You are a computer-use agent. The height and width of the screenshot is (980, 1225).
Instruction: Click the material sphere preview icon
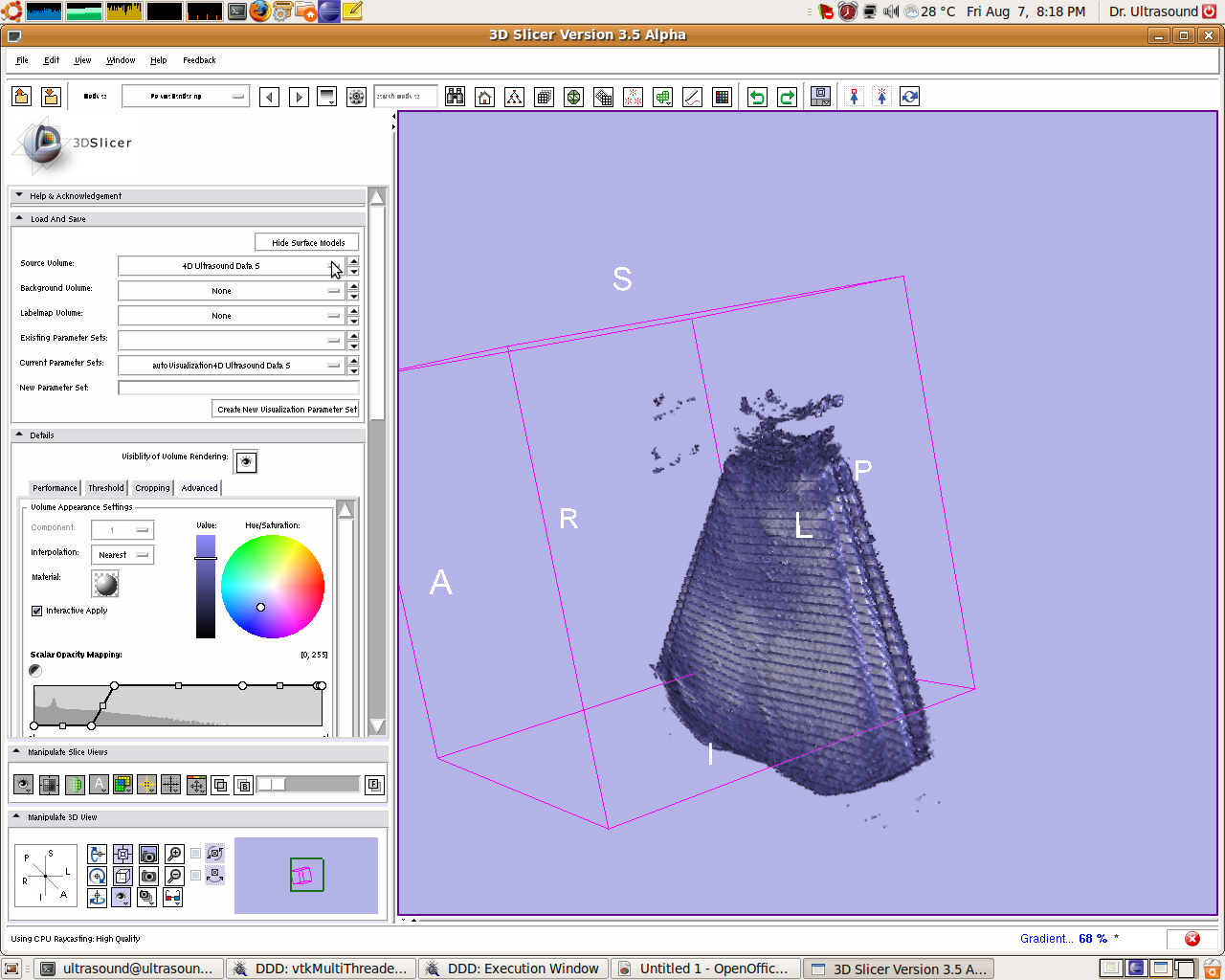click(x=105, y=583)
